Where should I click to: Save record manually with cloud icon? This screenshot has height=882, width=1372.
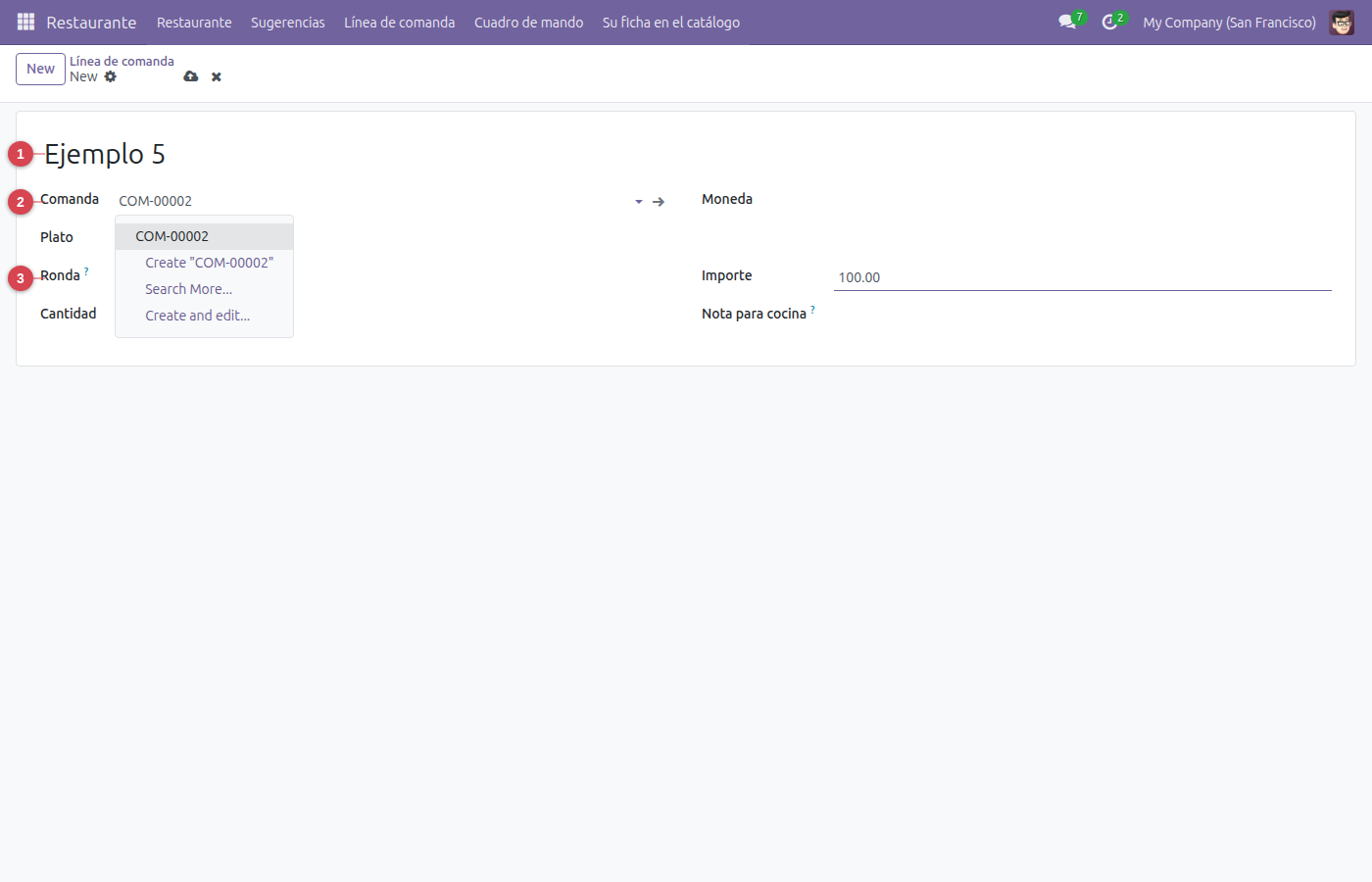[x=191, y=76]
